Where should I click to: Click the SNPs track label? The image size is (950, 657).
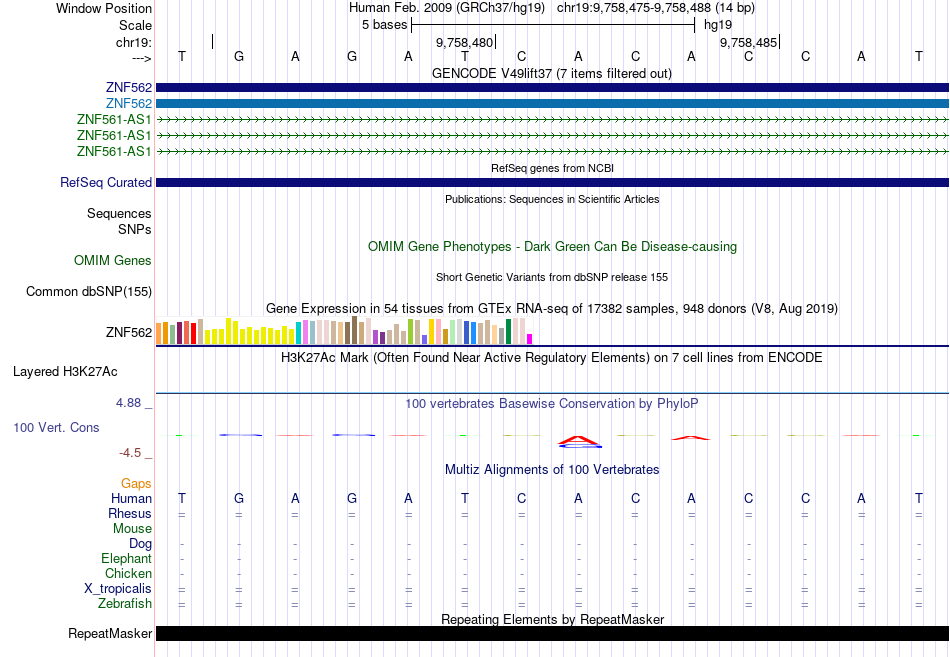coord(135,229)
